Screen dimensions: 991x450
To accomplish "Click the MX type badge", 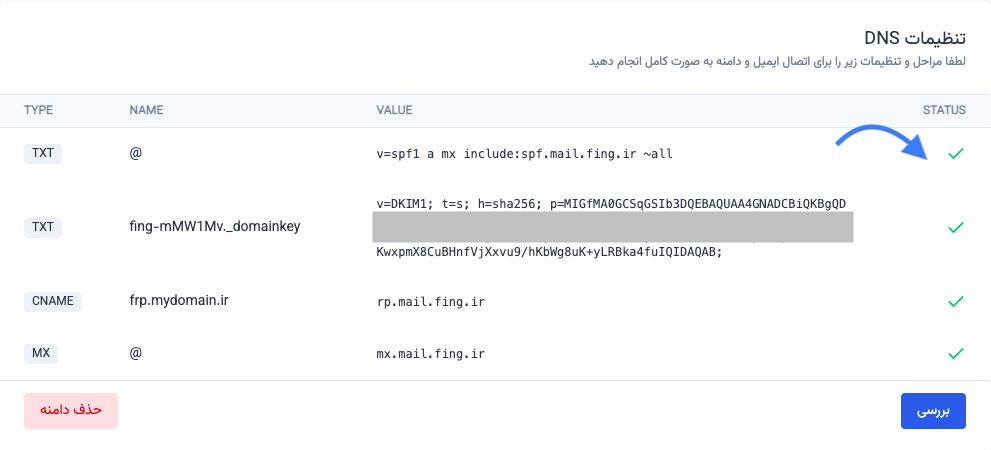I will (x=41, y=353).
